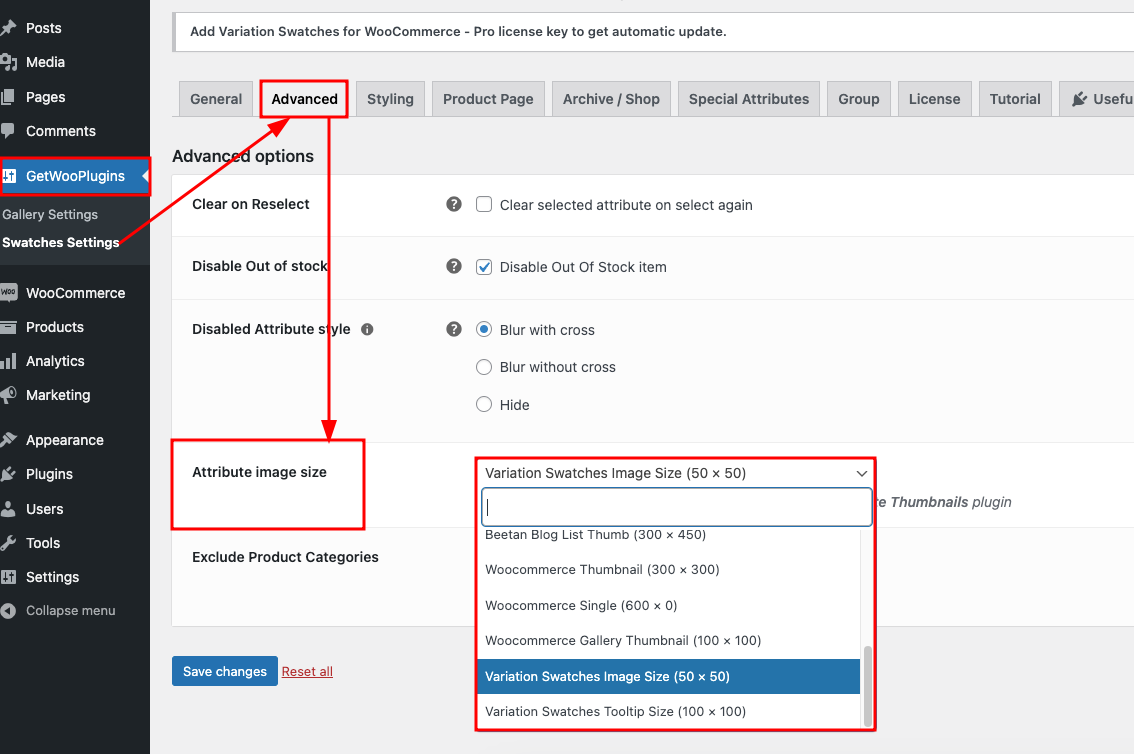Click the Reset all link
Screen dimensions: 1134x754
pos(307,672)
